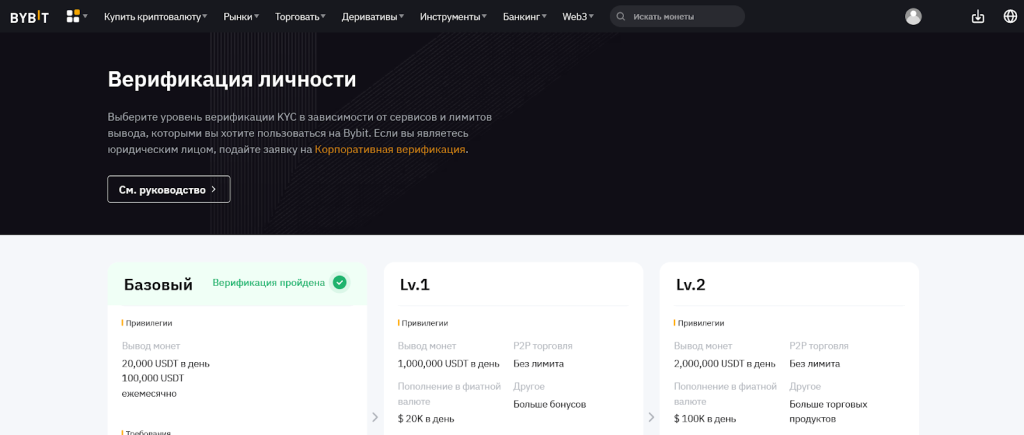Open the Торговать menu
Viewport: 1024px width, 435px height.
tap(300, 17)
